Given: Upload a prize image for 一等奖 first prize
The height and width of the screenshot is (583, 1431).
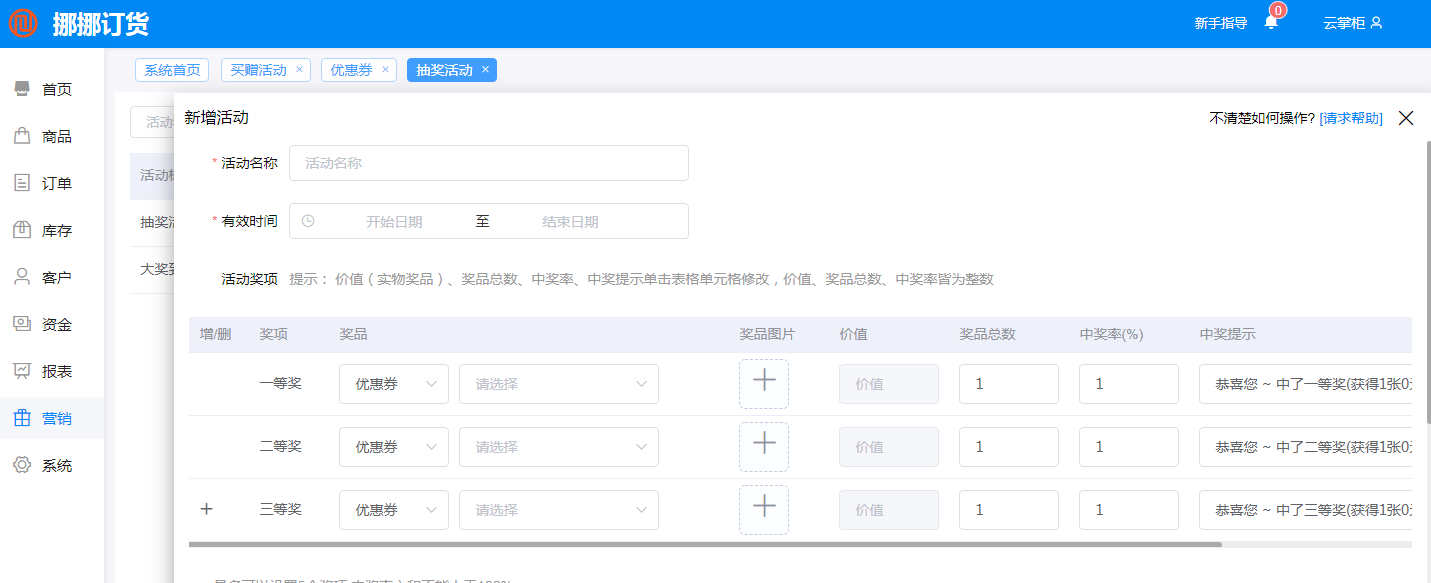Looking at the screenshot, I should 763,383.
